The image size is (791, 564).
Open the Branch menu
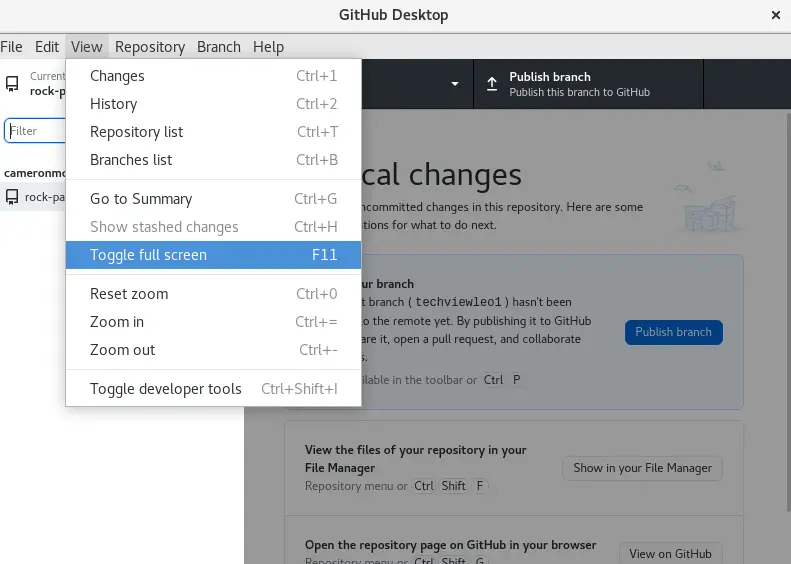[218, 47]
